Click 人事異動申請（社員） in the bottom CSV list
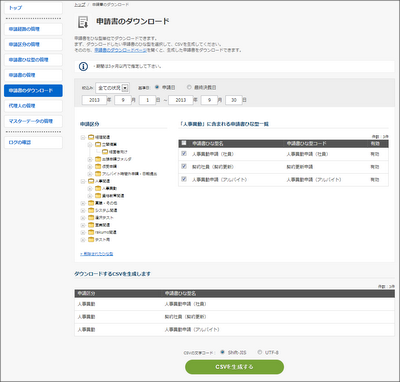400x382 pixels. tap(185, 304)
